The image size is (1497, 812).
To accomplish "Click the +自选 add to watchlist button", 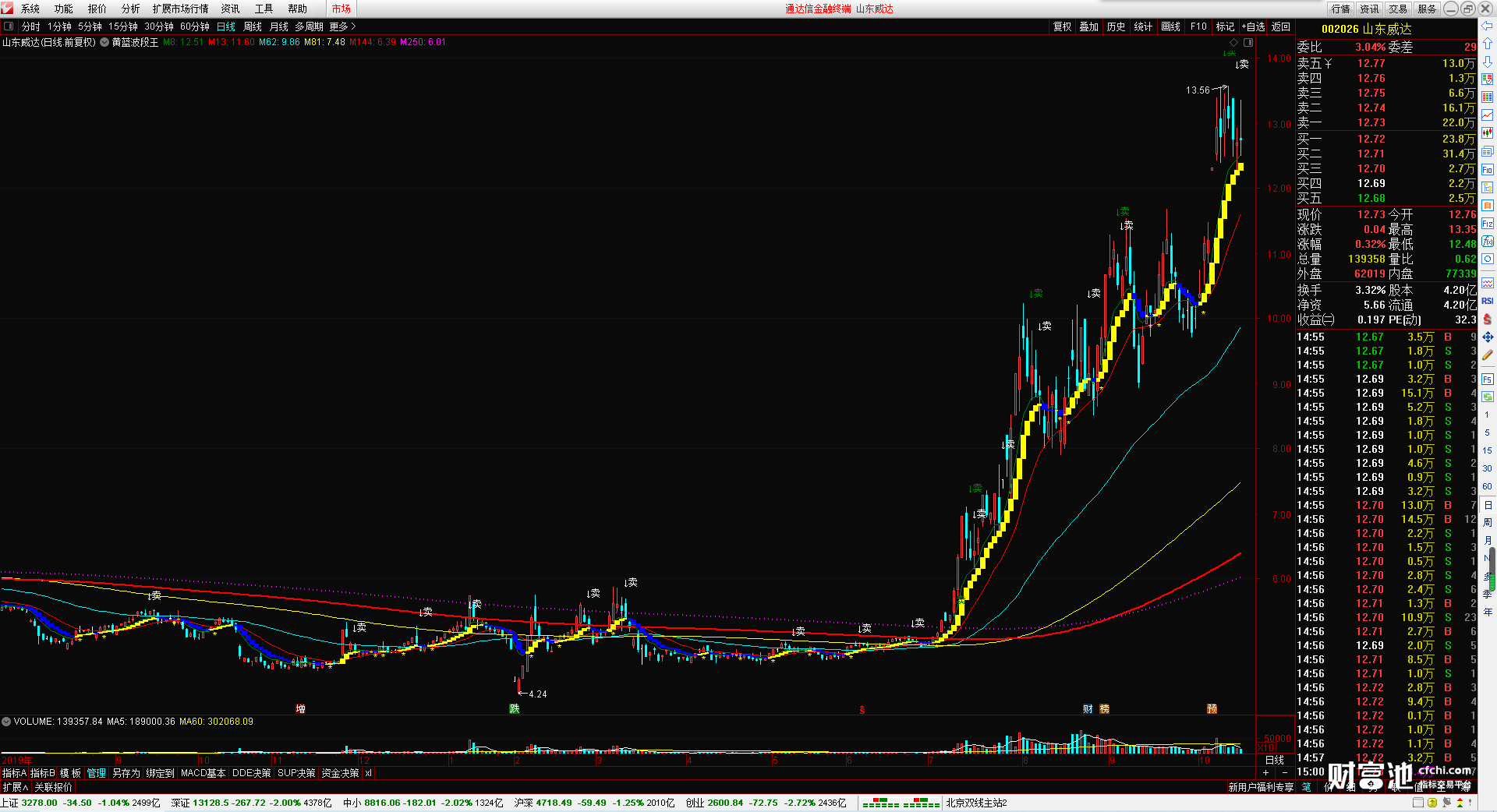I will tap(1254, 26).
